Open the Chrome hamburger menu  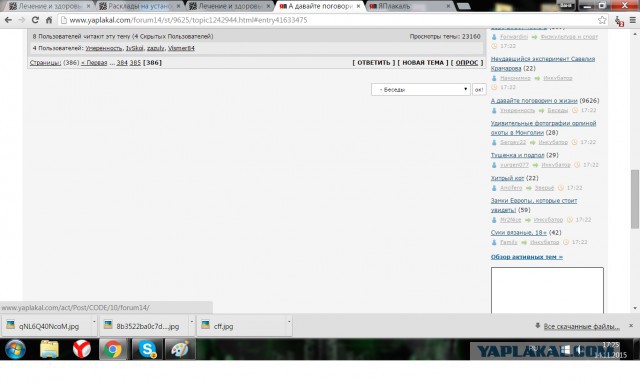click(633, 20)
